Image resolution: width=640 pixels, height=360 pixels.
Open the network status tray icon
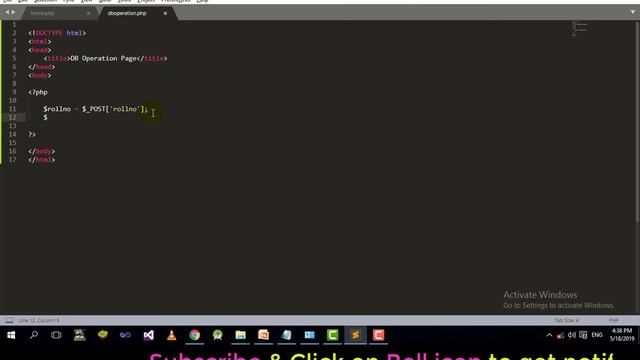(x=560, y=336)
